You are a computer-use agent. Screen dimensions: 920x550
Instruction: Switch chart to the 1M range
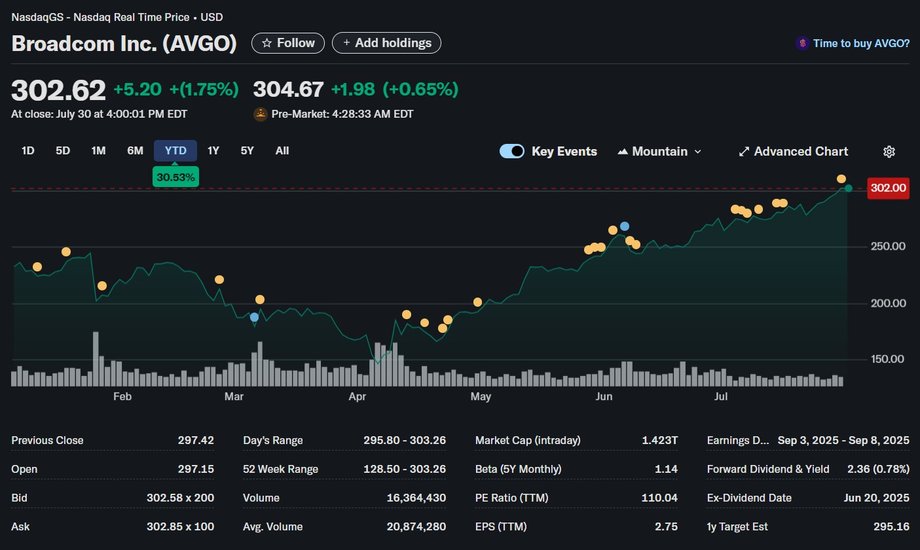click(99, 151)
